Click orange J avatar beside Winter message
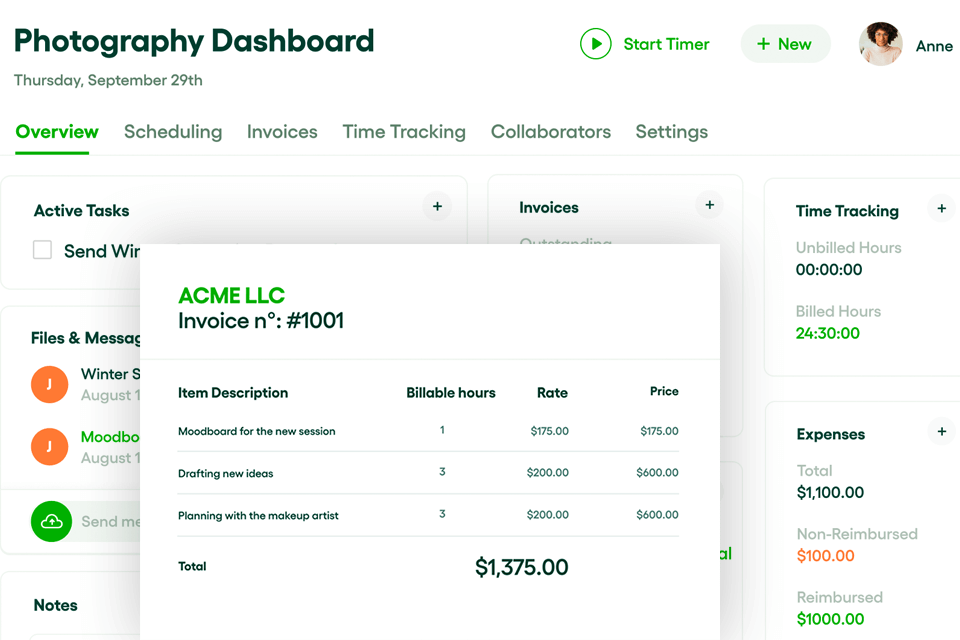 (49, 384)
